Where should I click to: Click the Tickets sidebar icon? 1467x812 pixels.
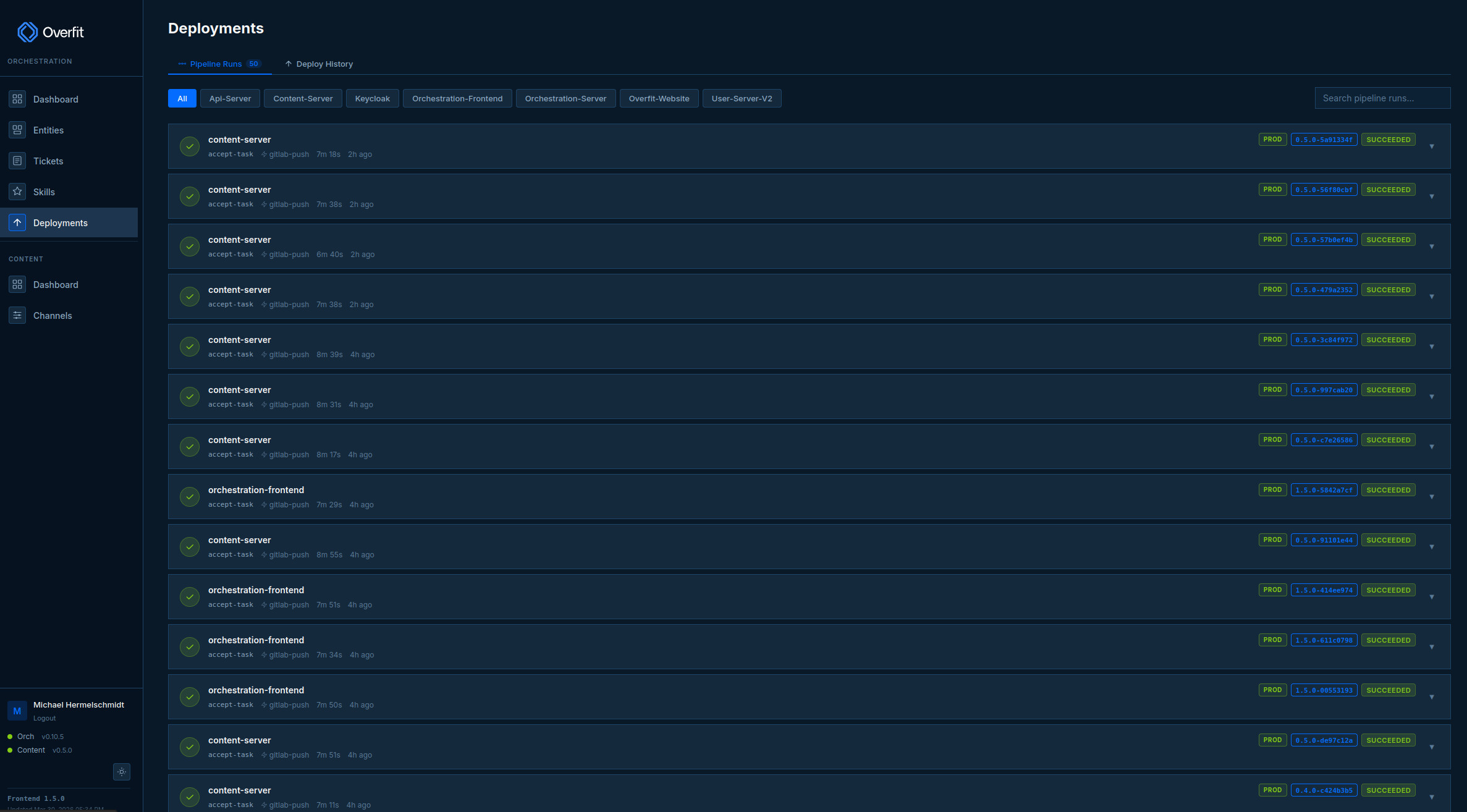(x=17, y=161)
